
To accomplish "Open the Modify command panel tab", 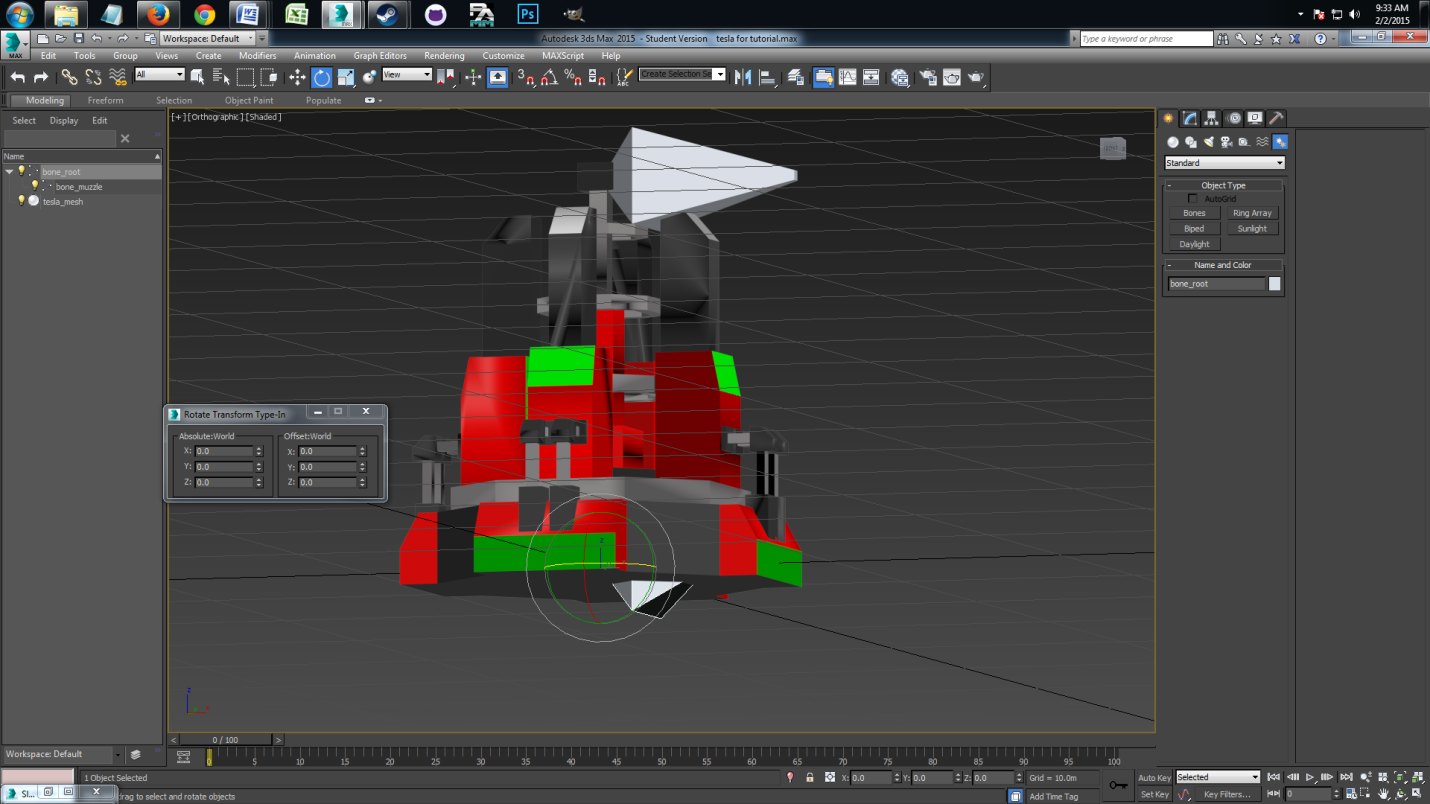I will 1190,118.
